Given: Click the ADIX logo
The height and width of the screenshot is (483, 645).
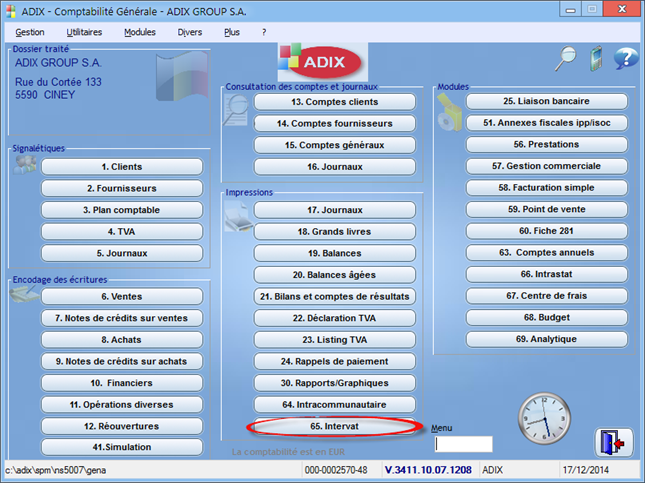Looking at the screenshot, I should point(323,62).
